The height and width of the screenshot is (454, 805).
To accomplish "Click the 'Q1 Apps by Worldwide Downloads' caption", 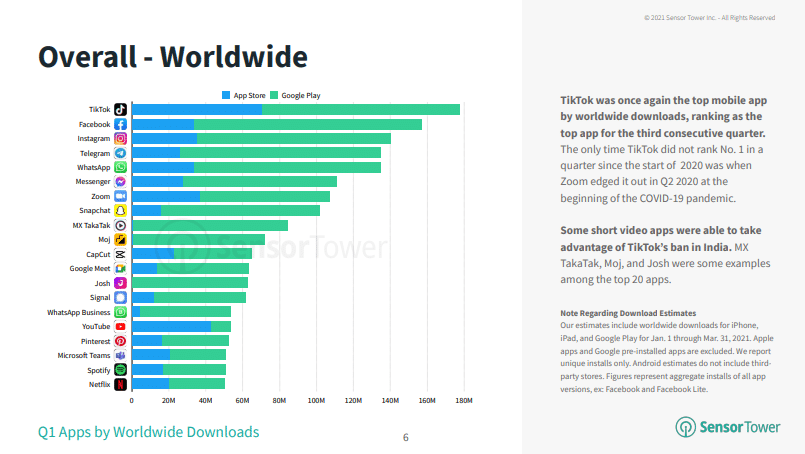I will coord(148,432).
